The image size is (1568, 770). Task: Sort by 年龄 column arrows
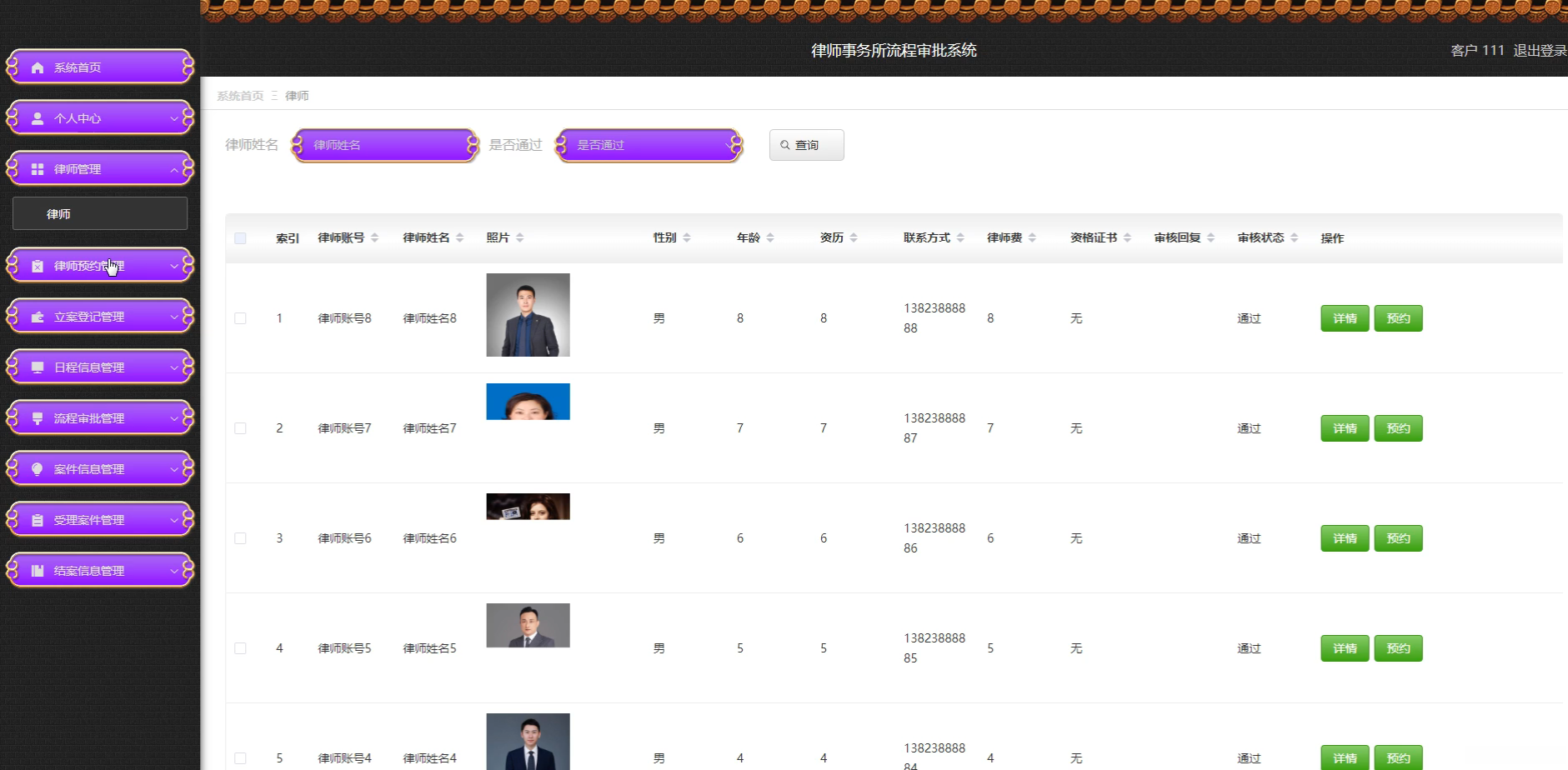(770, 237)
